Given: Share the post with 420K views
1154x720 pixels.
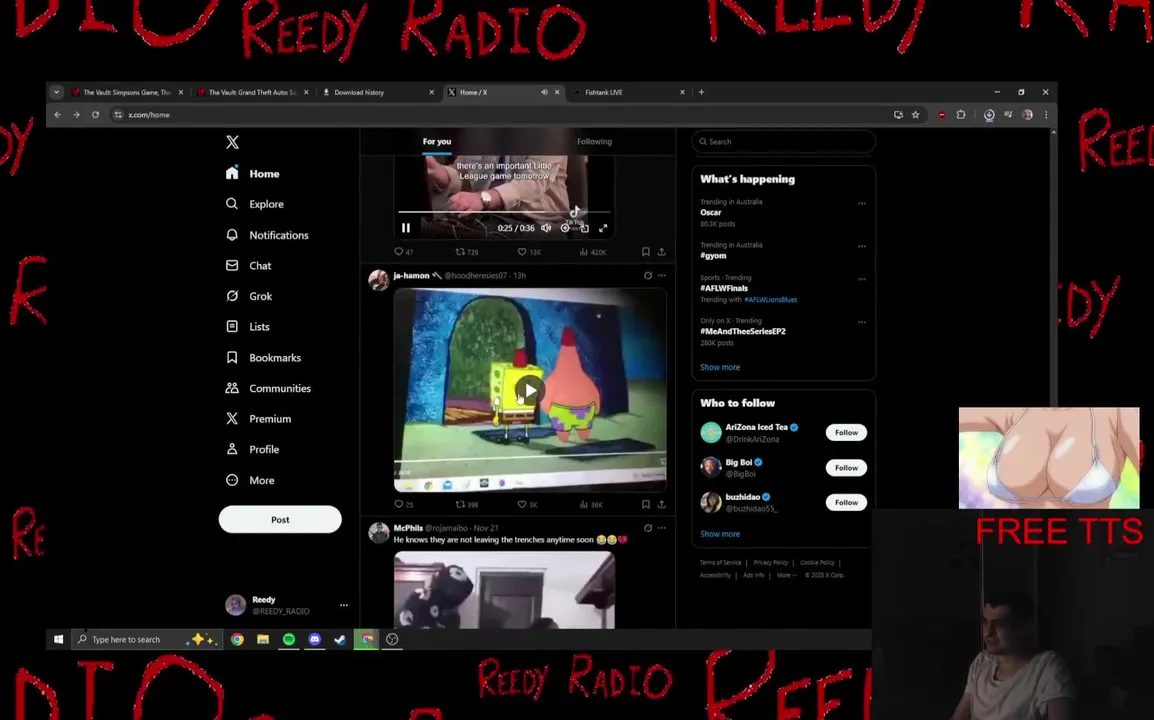Looking at the screenshot, I should pyautogui.click(x=662, y=252).
